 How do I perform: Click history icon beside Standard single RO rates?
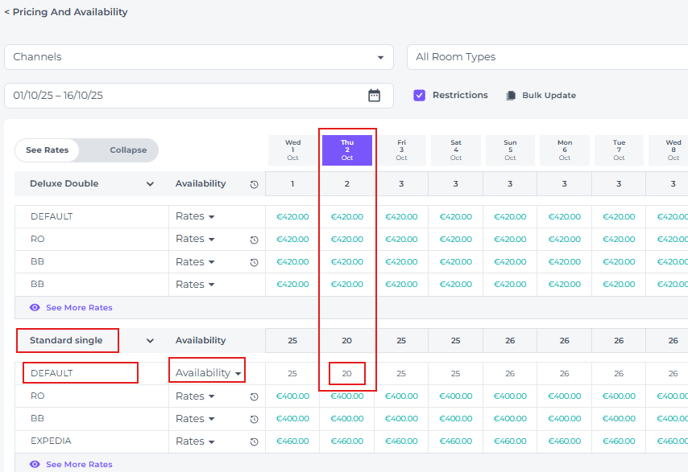[254, 397]
